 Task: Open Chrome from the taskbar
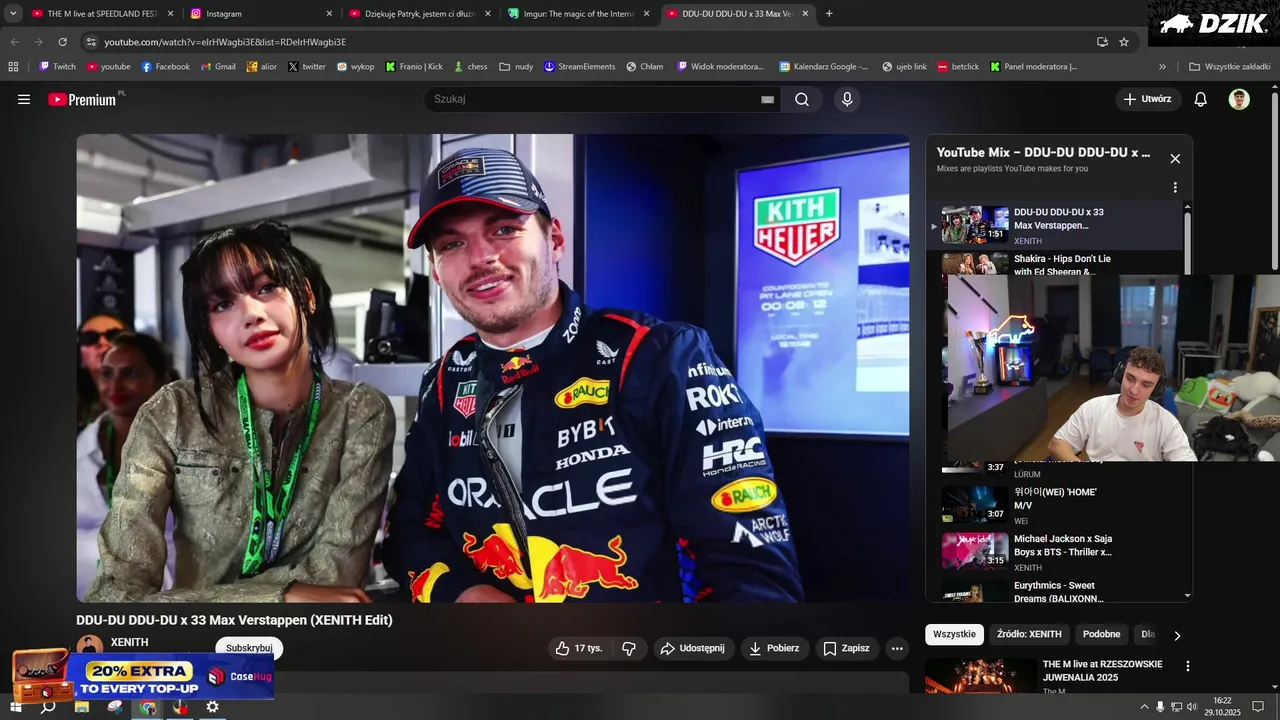[x=148, y=707]
